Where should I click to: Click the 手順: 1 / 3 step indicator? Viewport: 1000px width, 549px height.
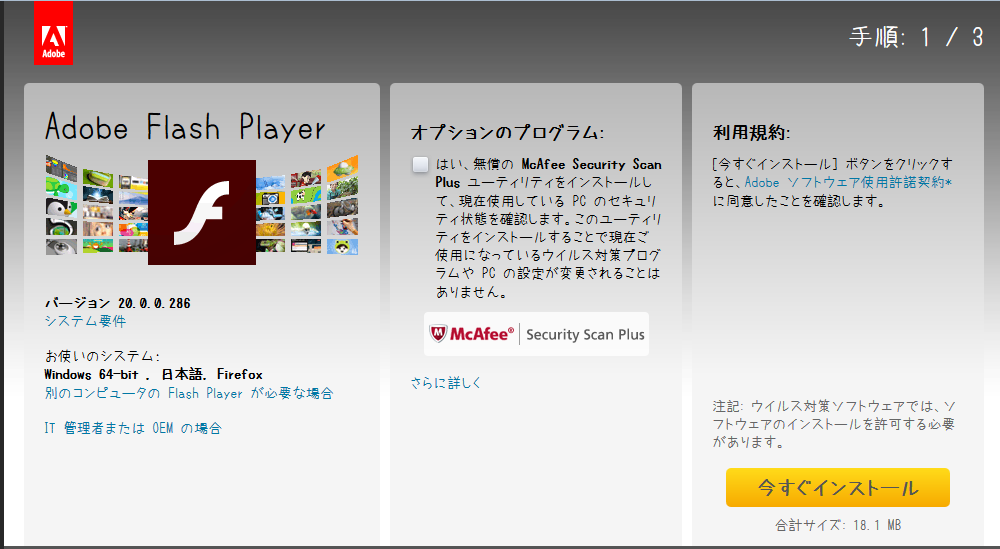[x=916, y=37]
